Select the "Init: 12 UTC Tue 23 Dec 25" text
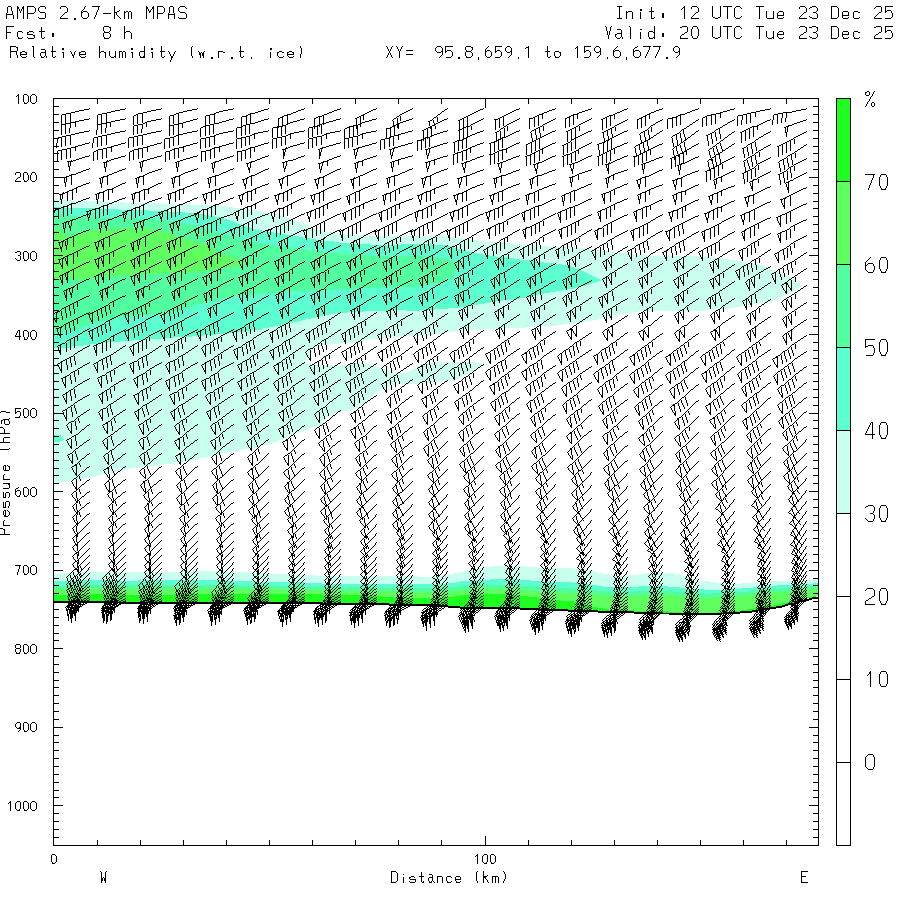 [754, 13]
